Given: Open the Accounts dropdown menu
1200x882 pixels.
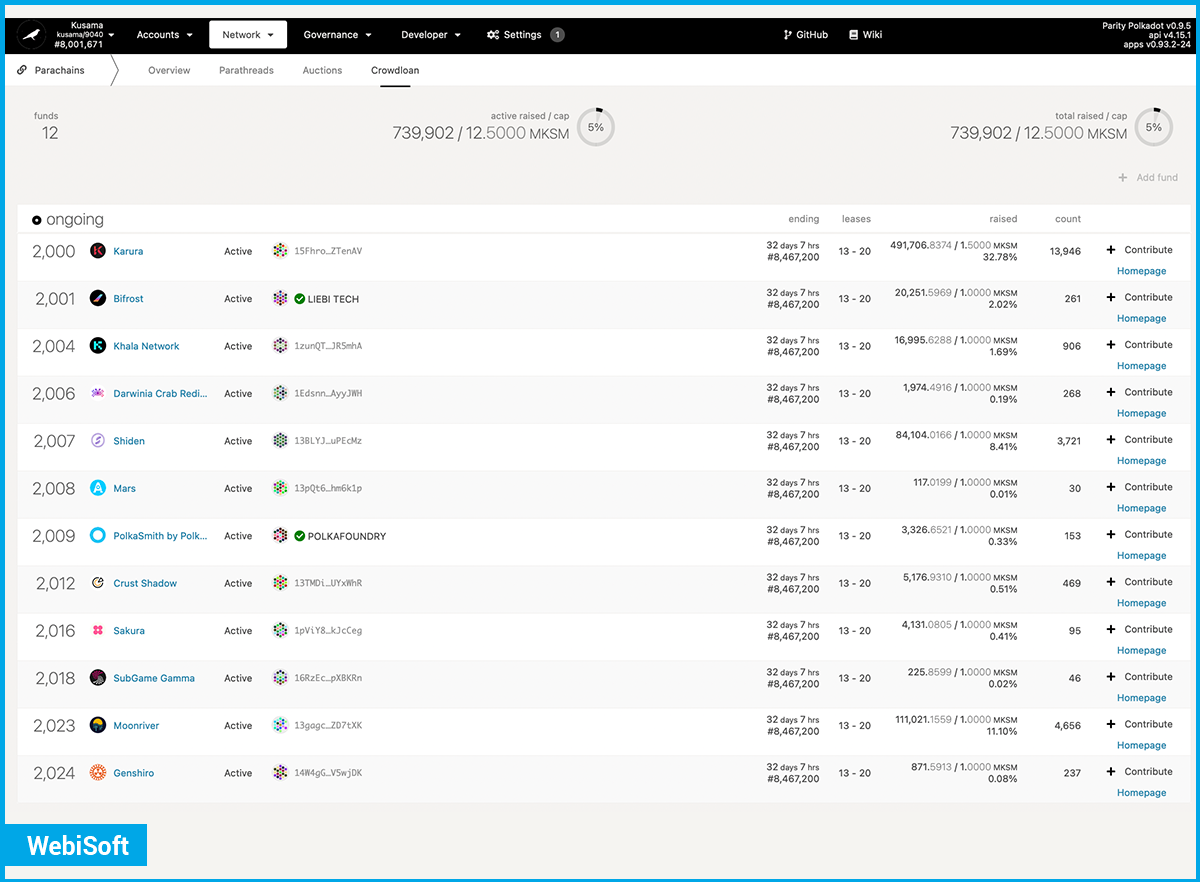Looking at the screenshot, I should click(x=164, y=35).
